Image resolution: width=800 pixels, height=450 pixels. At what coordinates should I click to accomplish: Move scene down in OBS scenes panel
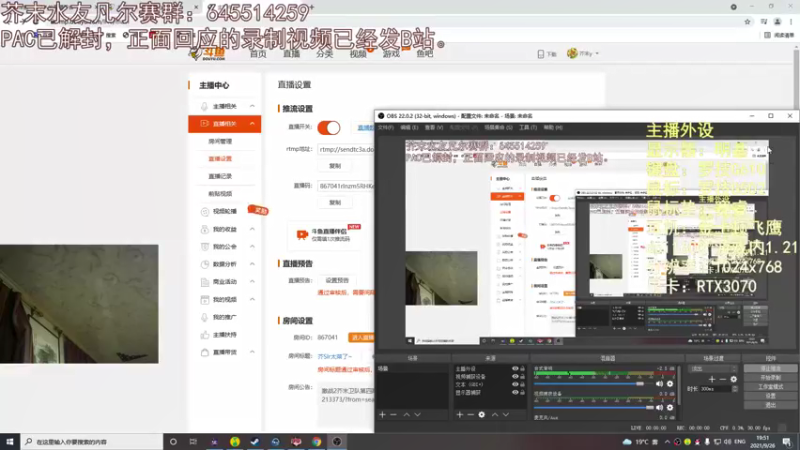tap(417, 415)
